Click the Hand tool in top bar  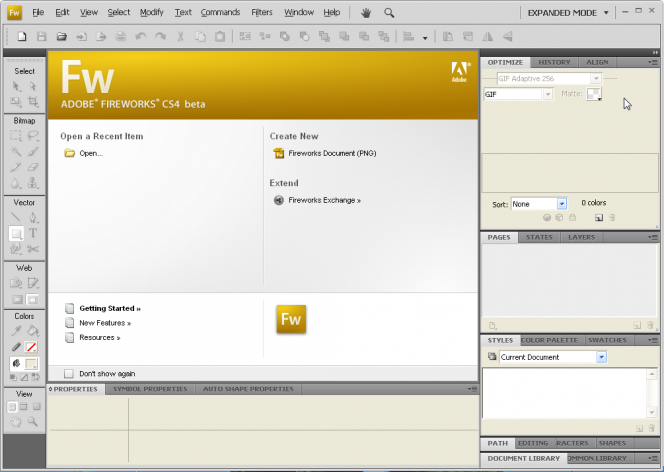pos(366,13)
